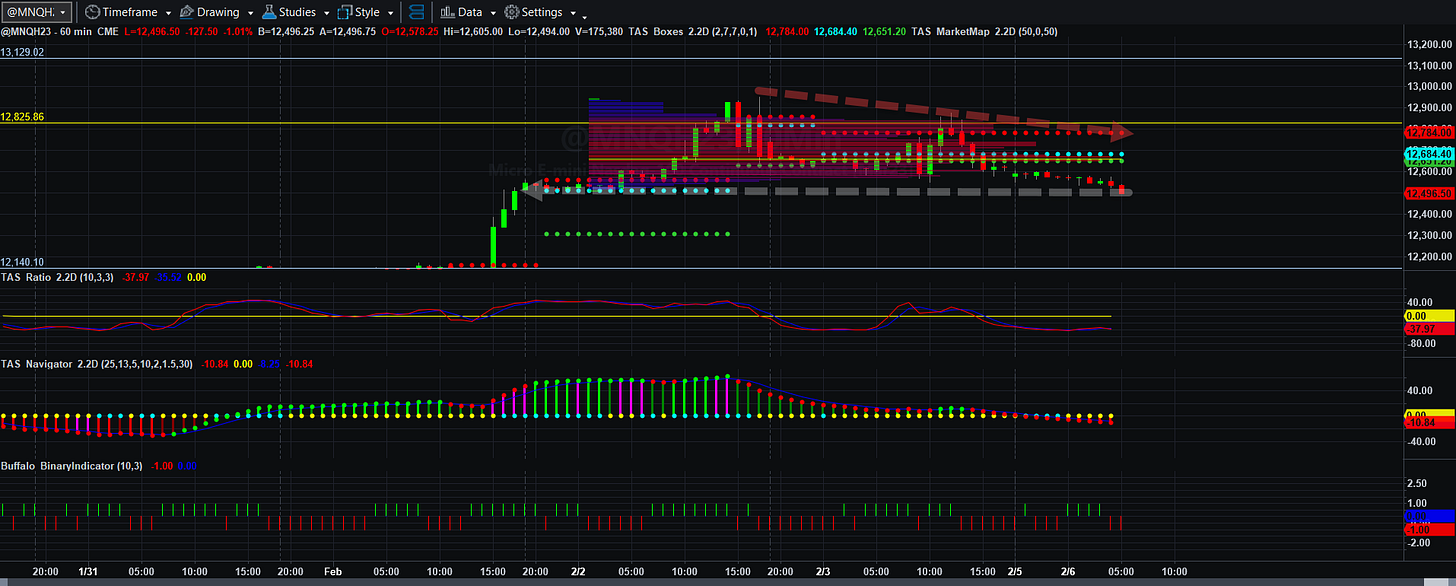Click the Data bar chart icon

[x=446, y=12]
